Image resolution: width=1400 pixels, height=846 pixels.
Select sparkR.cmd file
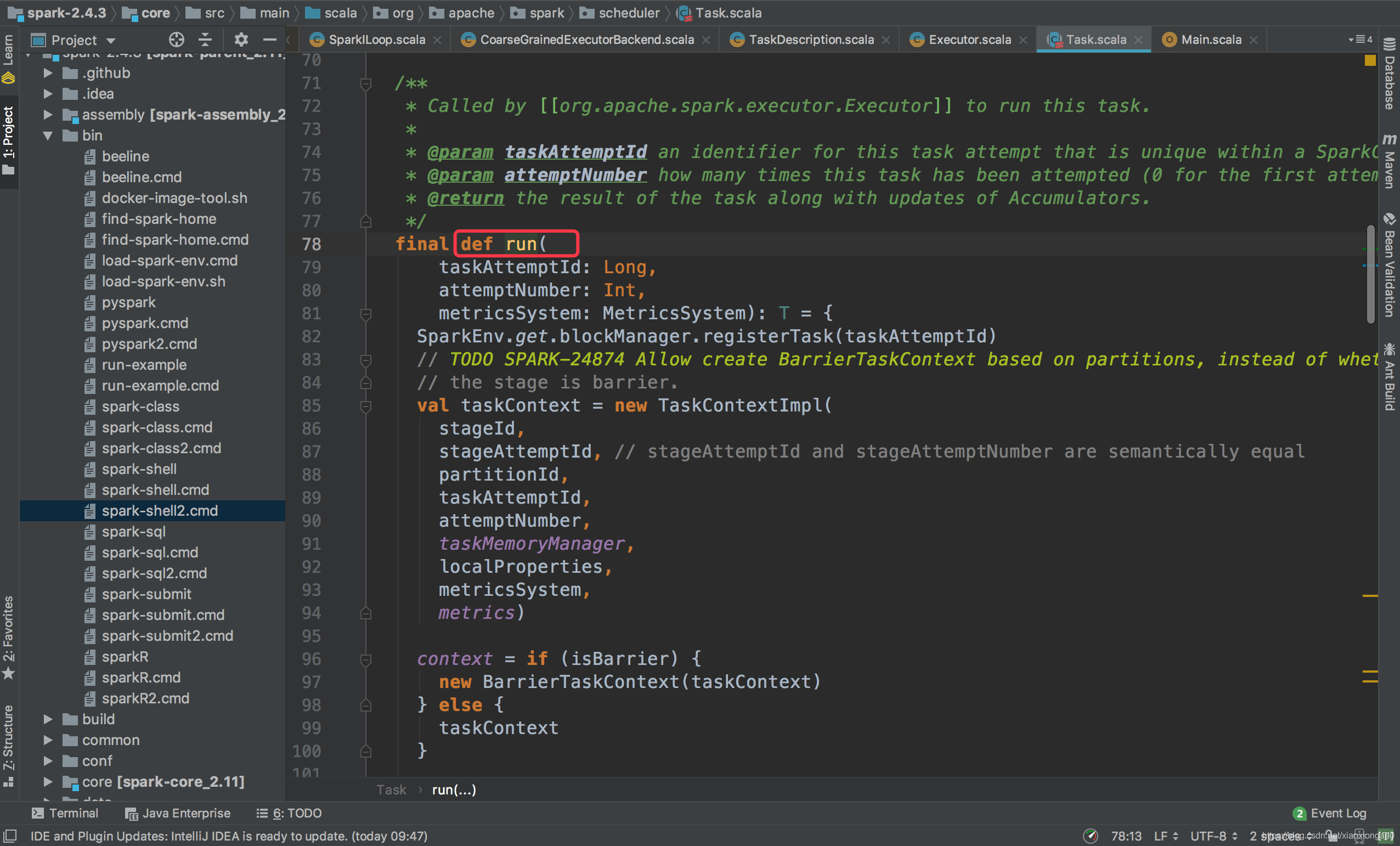(x=141, y=677)
